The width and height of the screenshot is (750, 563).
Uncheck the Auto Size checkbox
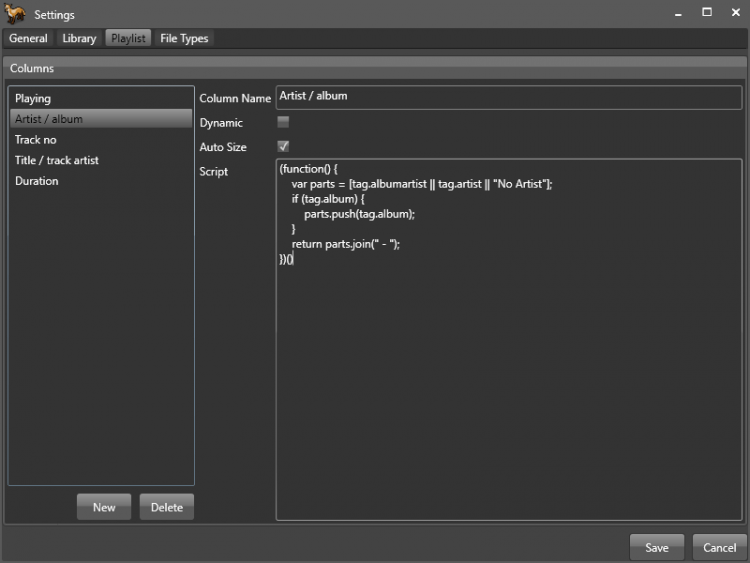point(283,146)
